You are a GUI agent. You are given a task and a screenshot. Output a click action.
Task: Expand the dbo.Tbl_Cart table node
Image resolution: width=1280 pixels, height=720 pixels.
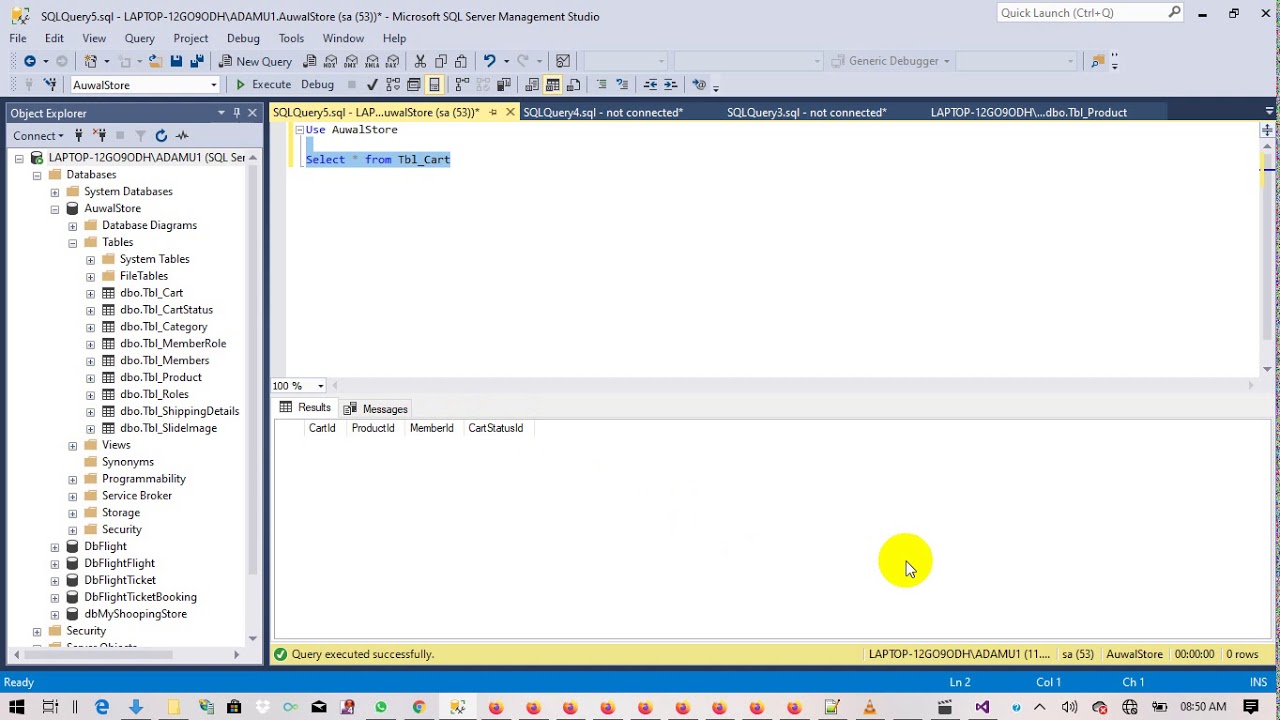point(91,294)
